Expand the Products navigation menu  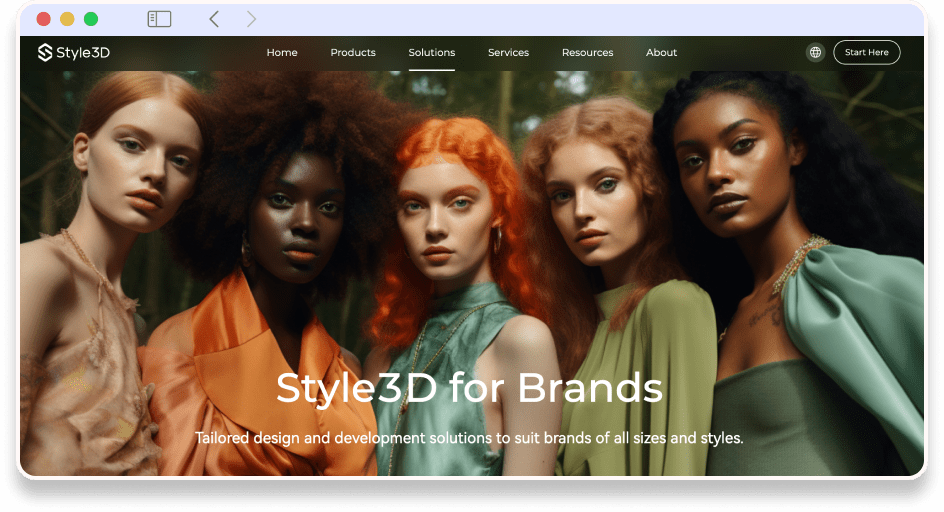click(x=353, y=53)
